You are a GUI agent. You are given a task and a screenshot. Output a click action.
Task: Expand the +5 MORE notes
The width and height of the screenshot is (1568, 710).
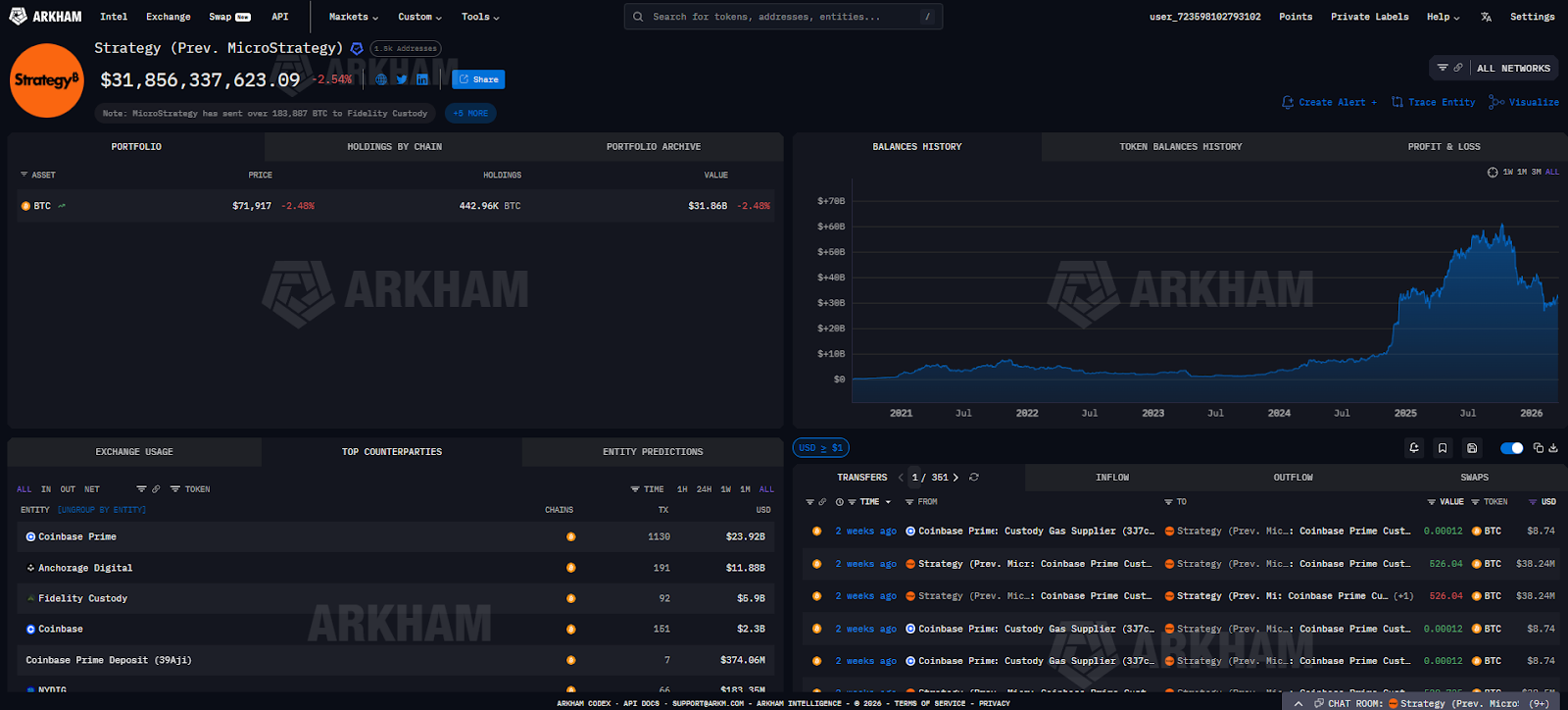[470, 114]
